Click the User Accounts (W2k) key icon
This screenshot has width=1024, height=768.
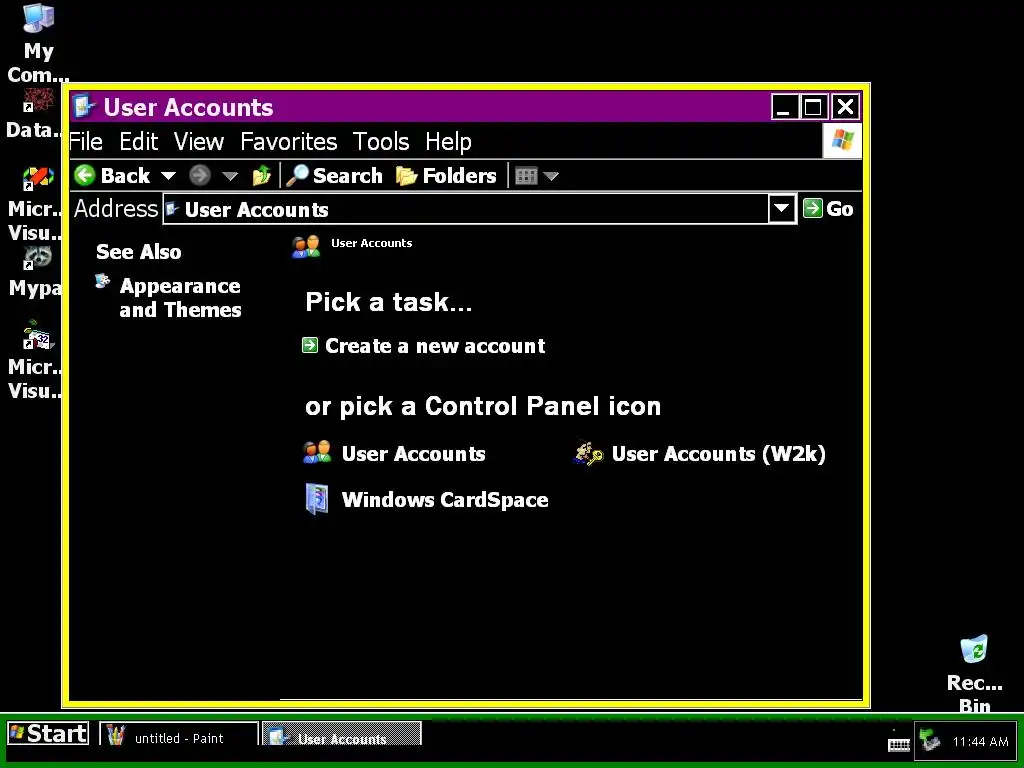tap(588, 453)
